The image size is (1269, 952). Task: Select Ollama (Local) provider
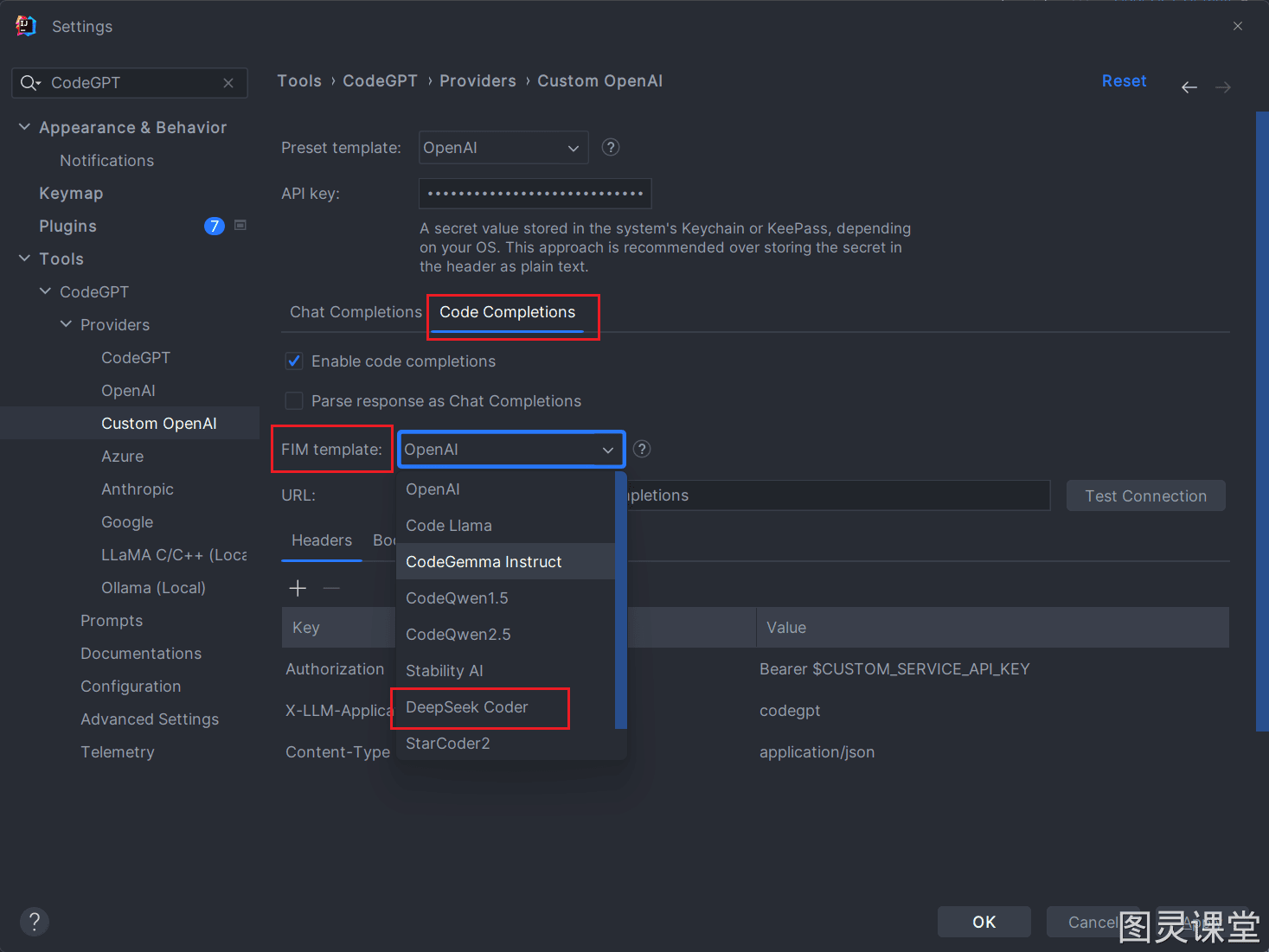click(x=153, y=587)
